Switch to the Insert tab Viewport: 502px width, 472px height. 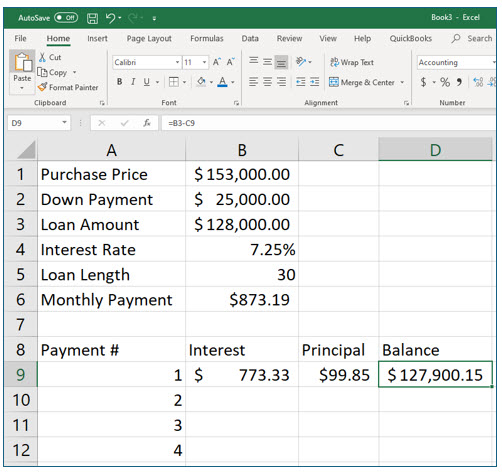(97, 38)
